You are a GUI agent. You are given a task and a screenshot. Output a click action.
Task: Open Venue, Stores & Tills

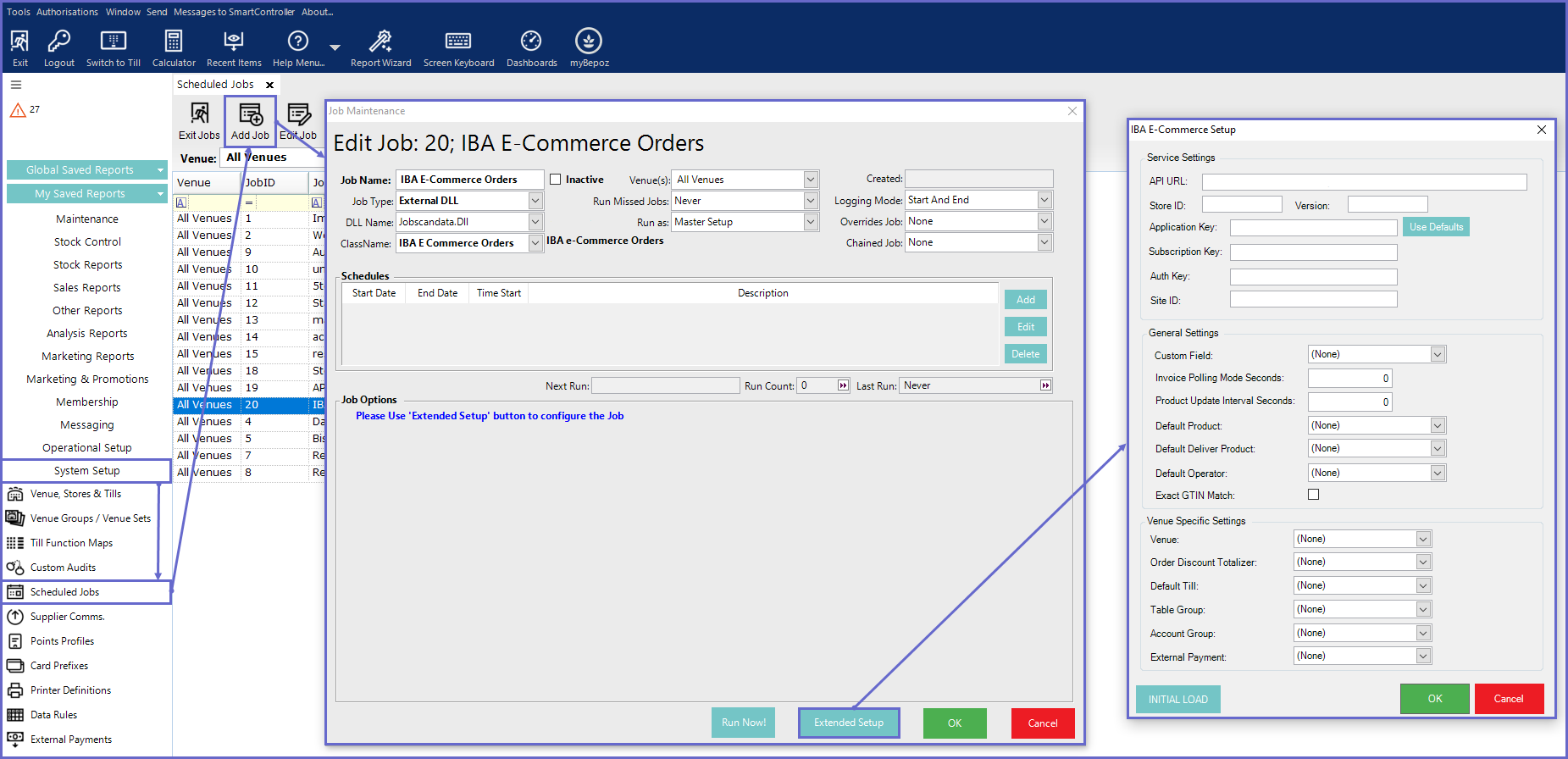click(75, 494)
